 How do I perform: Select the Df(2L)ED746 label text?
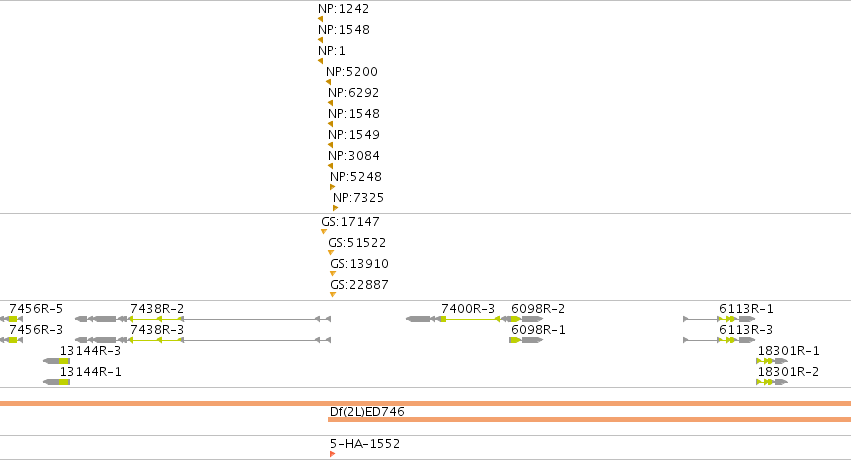[367, 412]
